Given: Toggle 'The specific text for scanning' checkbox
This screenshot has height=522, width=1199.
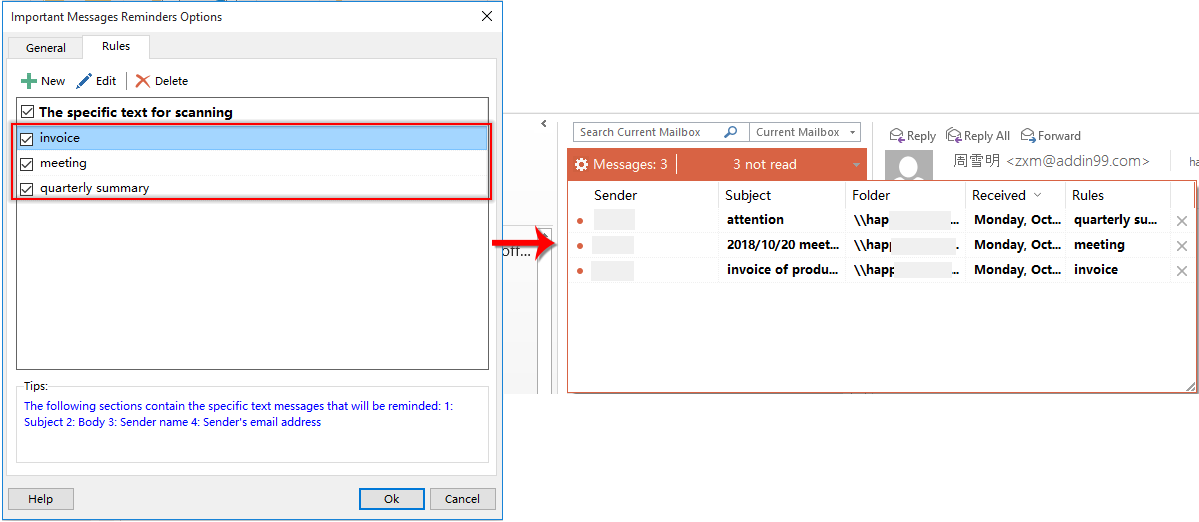Looking at the screenshot, I should [x=28, y=112].
